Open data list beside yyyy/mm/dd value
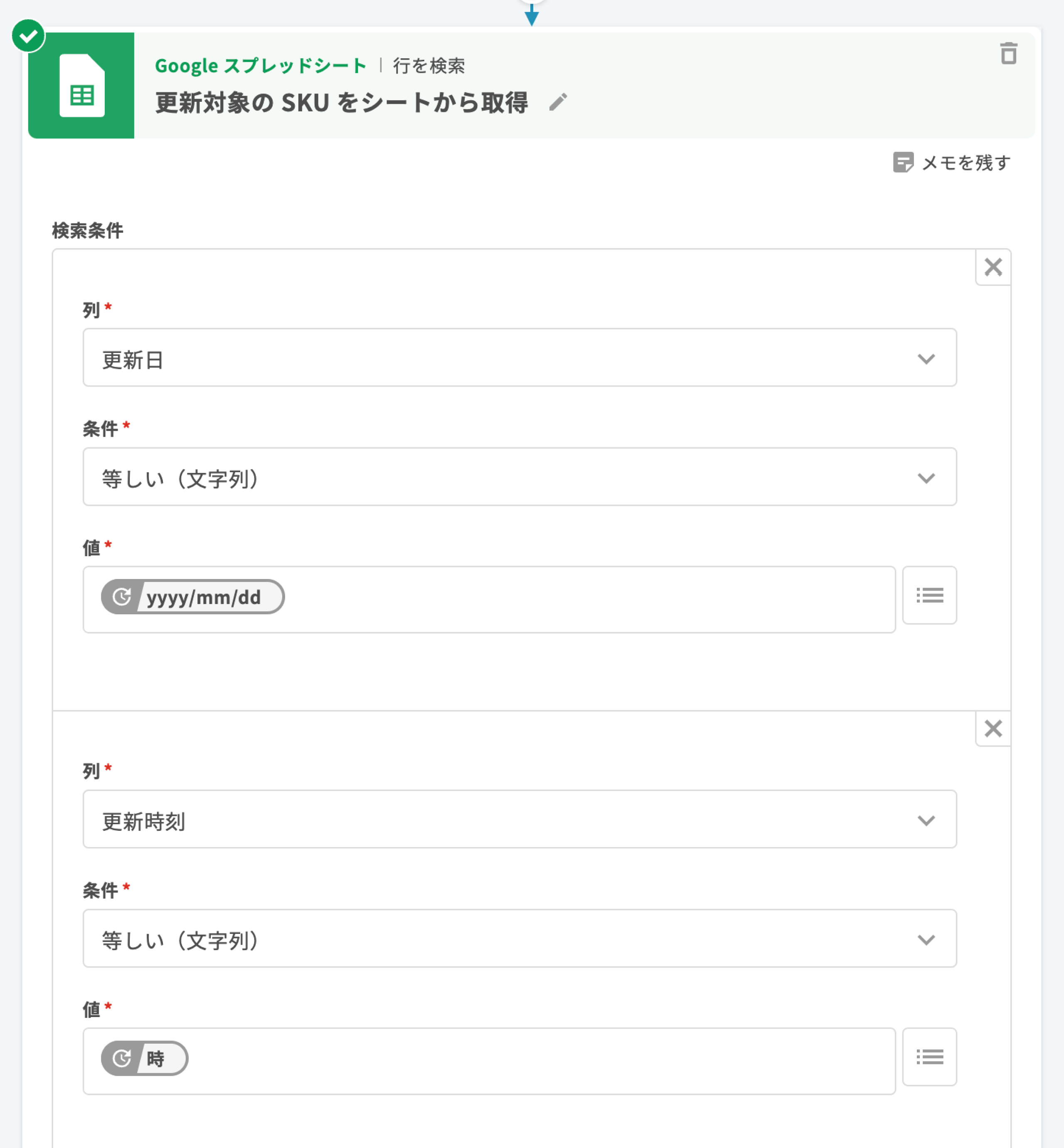This screenshot has height=1148, width=1064. 929,595
